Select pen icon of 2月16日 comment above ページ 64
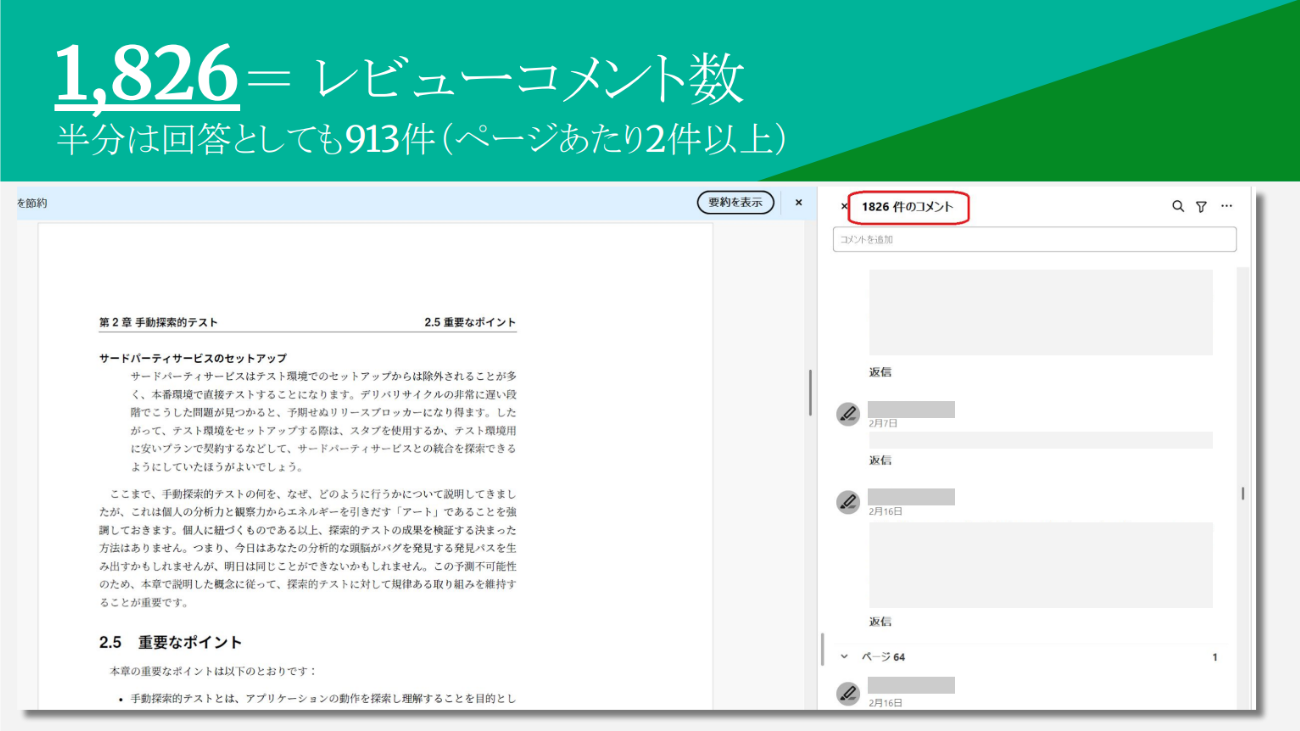Viewport: 1300px width, 731px height. (848, 502)
